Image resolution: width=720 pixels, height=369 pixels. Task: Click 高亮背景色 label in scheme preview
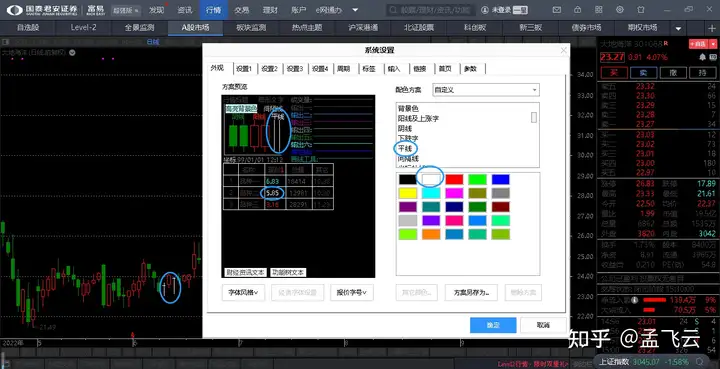click(x=241, y=108)
